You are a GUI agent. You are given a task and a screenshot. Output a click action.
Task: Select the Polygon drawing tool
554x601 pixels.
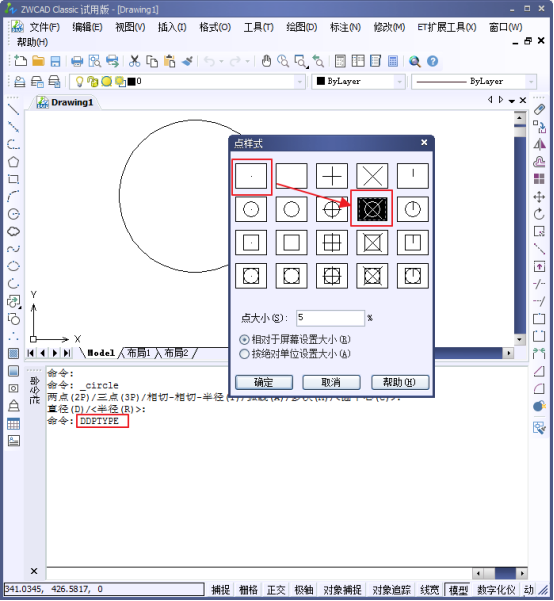click(13, 162)
